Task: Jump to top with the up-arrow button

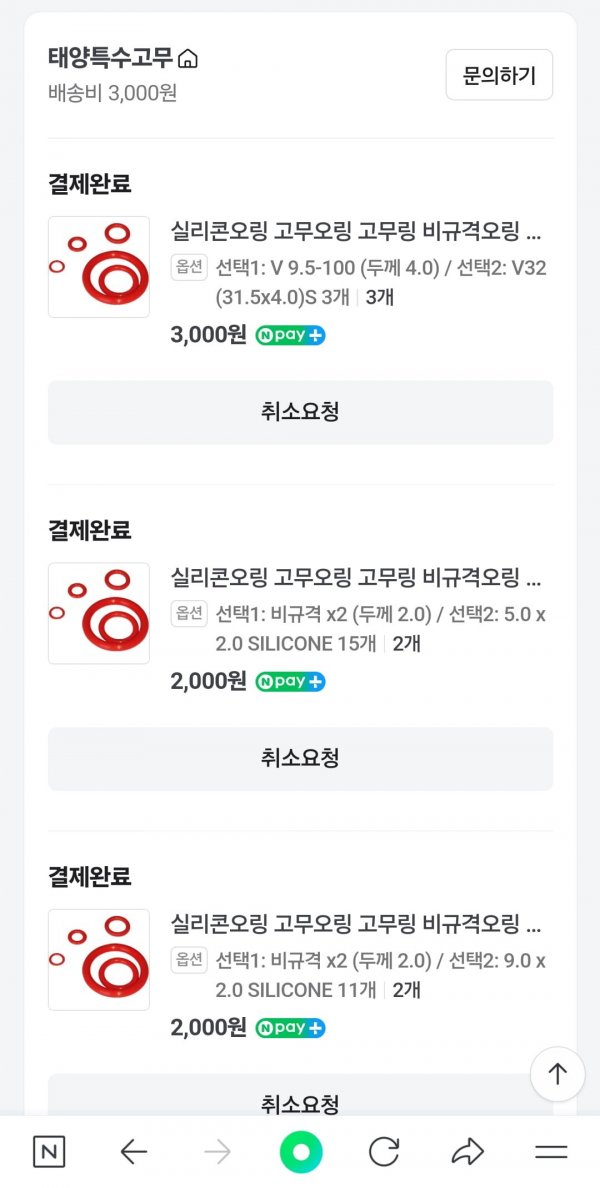Action: (558, 1074)
